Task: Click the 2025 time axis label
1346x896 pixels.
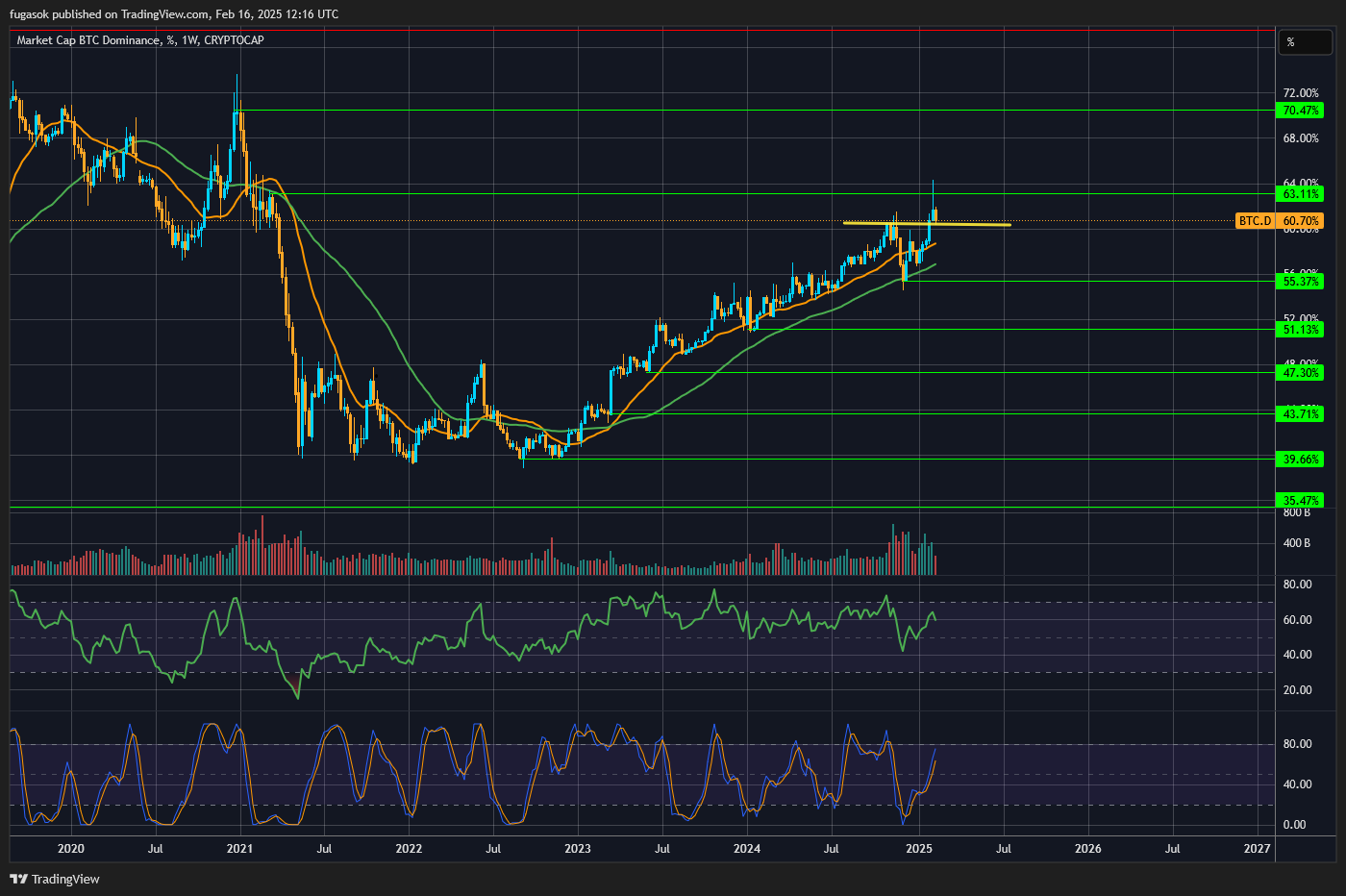Action: pos(919,849)
